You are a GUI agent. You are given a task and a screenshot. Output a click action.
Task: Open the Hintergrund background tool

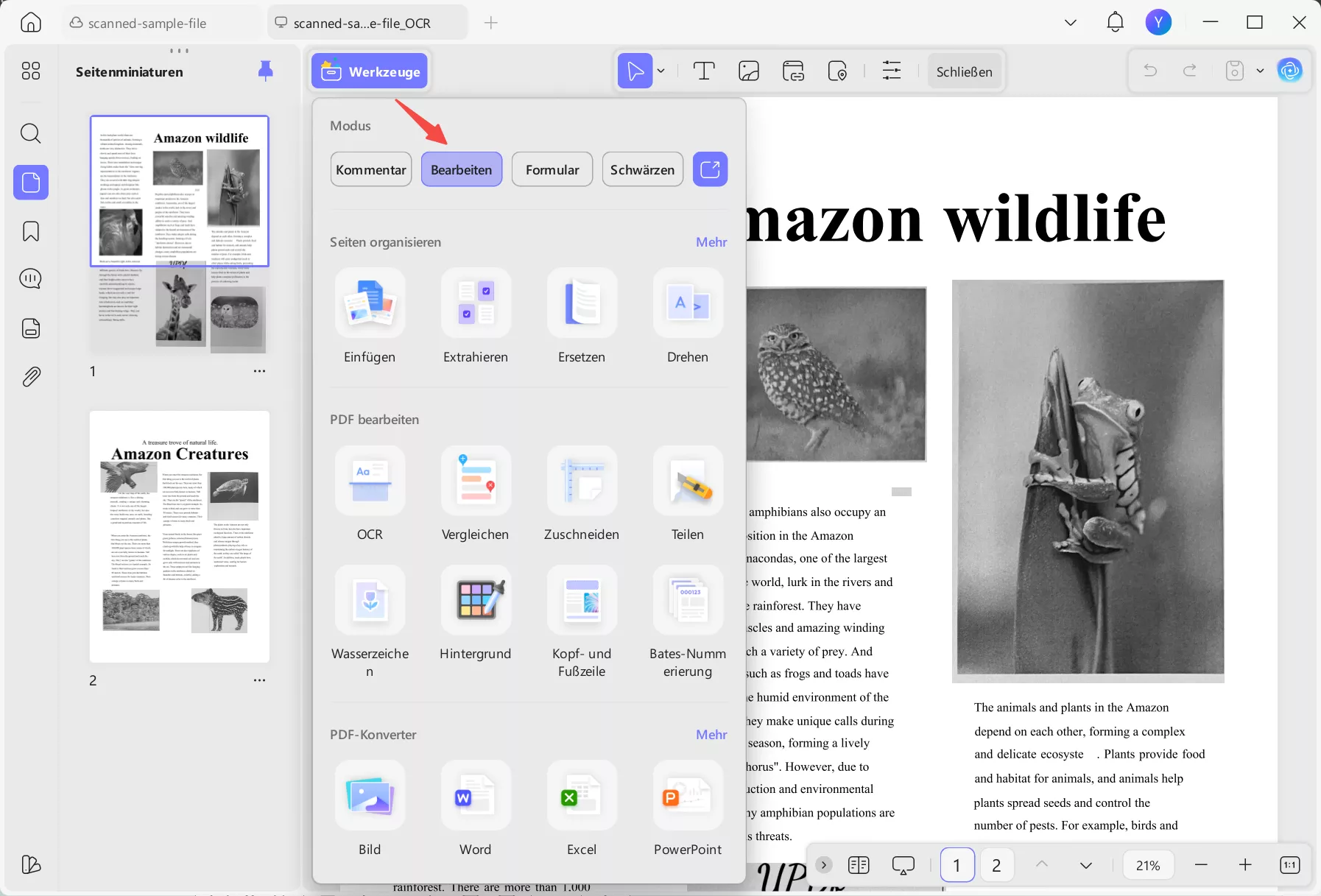tap(476, 613)
